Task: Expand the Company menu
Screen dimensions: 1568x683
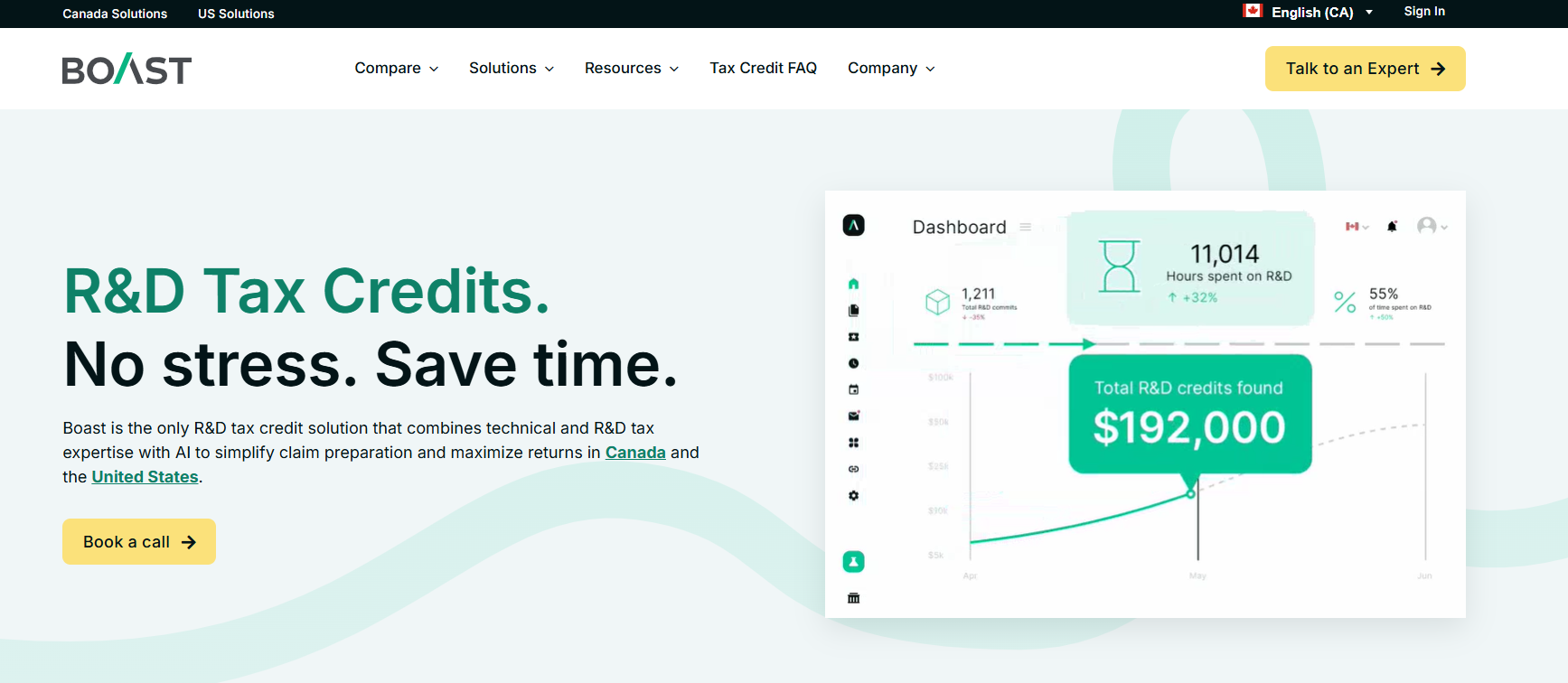Action: click(891, 68)
